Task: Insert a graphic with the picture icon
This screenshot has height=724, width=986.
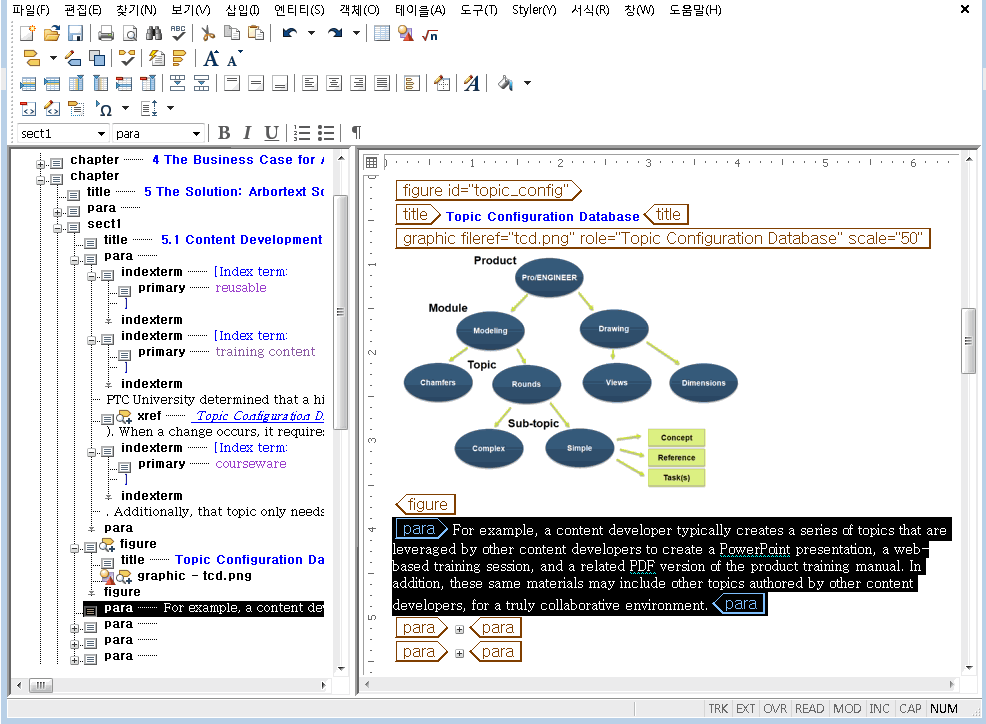Action: tap(406, 33)
